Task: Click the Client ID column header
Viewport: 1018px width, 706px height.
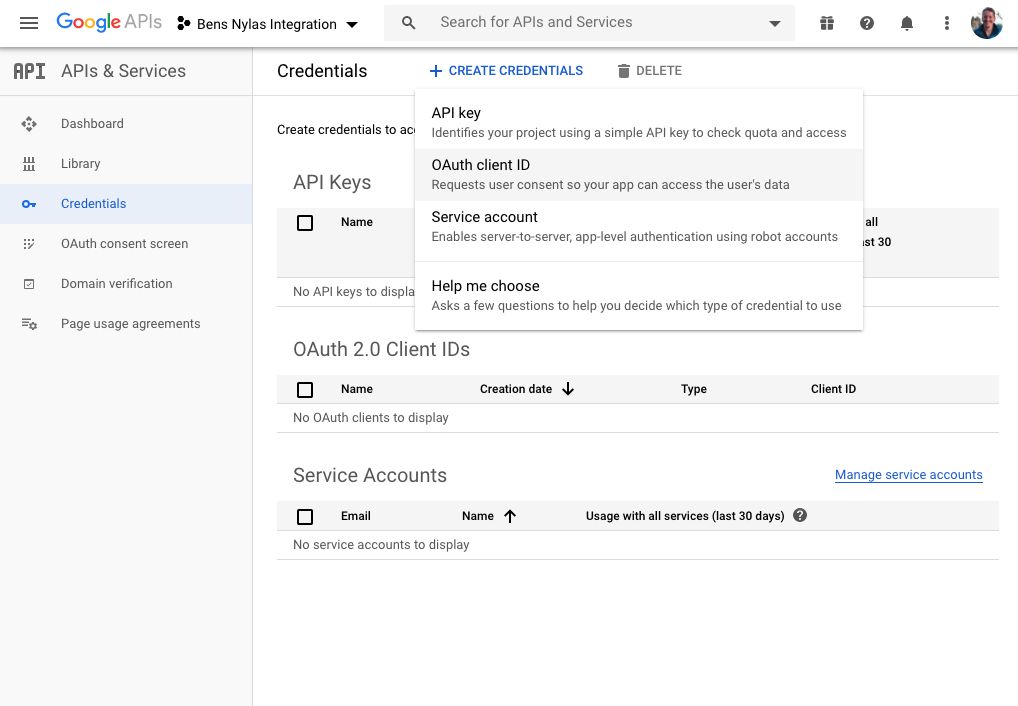Action: (x=833, y=389)
